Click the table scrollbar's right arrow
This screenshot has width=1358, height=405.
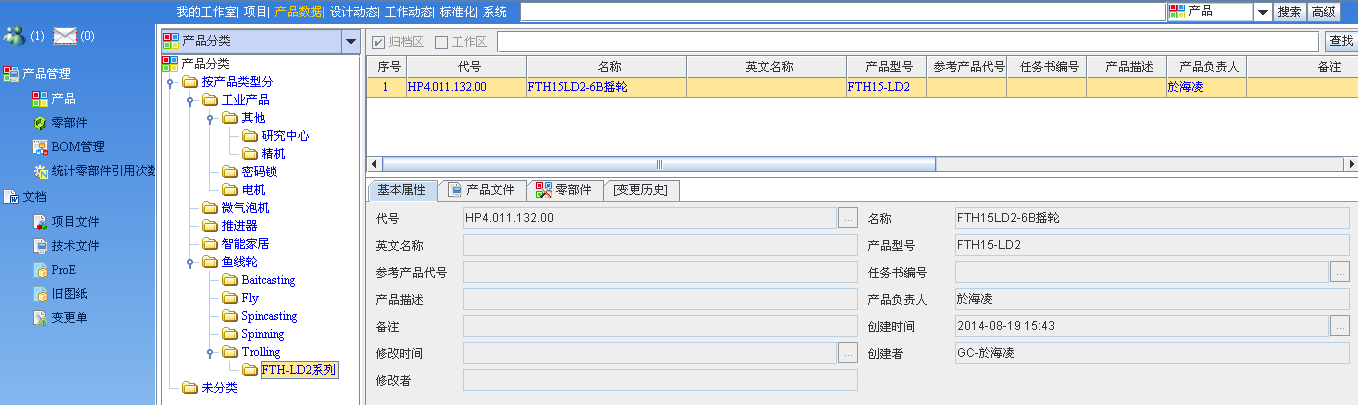pos(1349,164)
